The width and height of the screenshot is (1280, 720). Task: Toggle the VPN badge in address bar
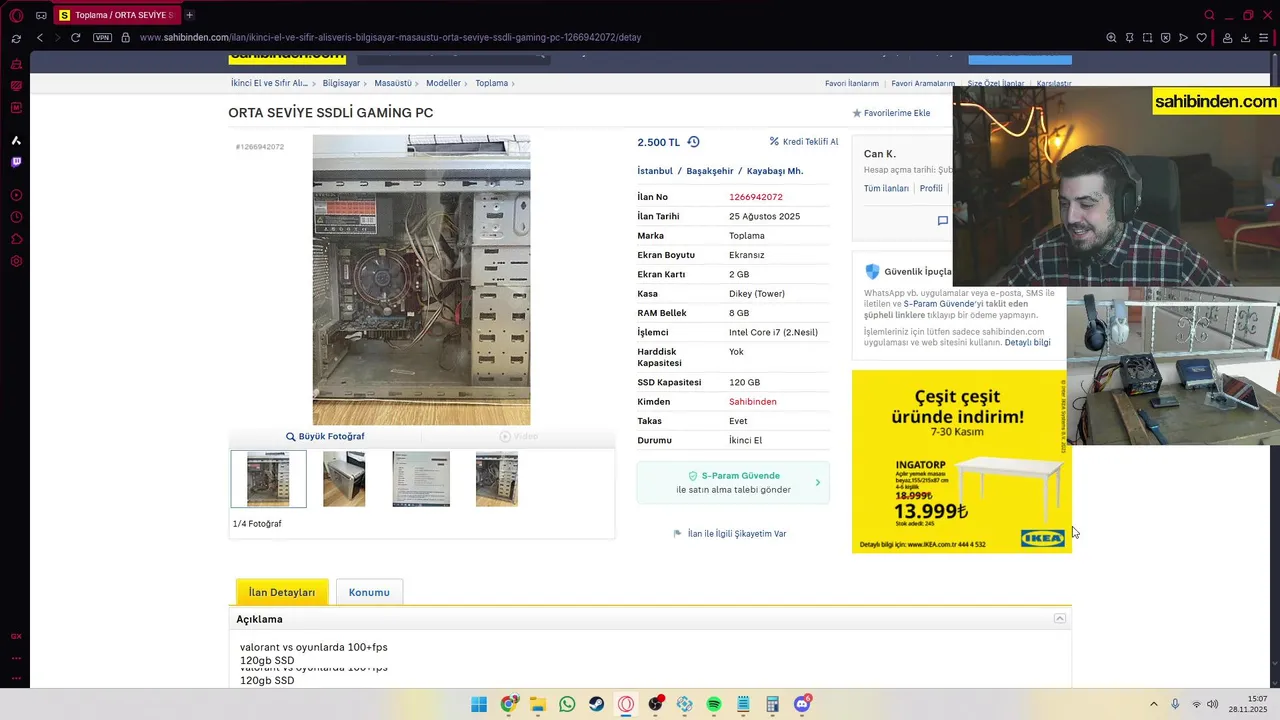[x=102, y=38]
